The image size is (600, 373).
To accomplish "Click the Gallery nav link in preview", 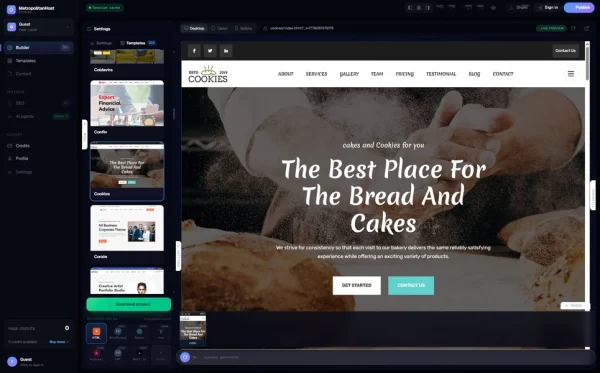I will tap(349, 74).
